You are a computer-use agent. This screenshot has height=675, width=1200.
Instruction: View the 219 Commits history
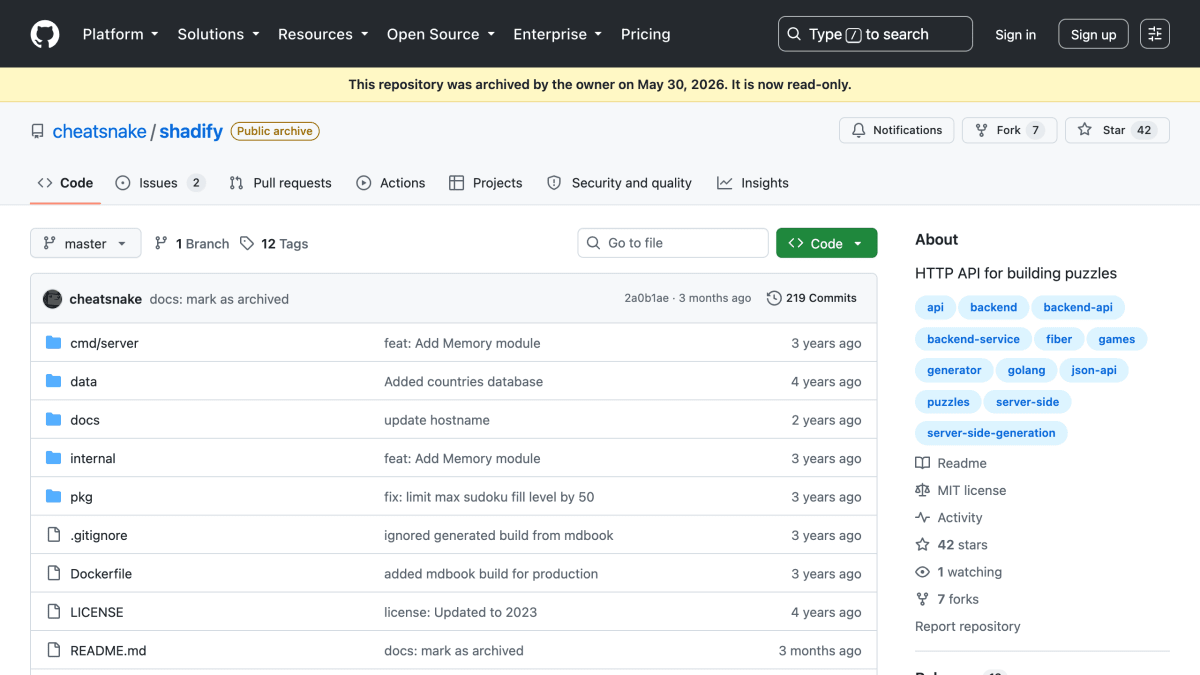[812, 298]
